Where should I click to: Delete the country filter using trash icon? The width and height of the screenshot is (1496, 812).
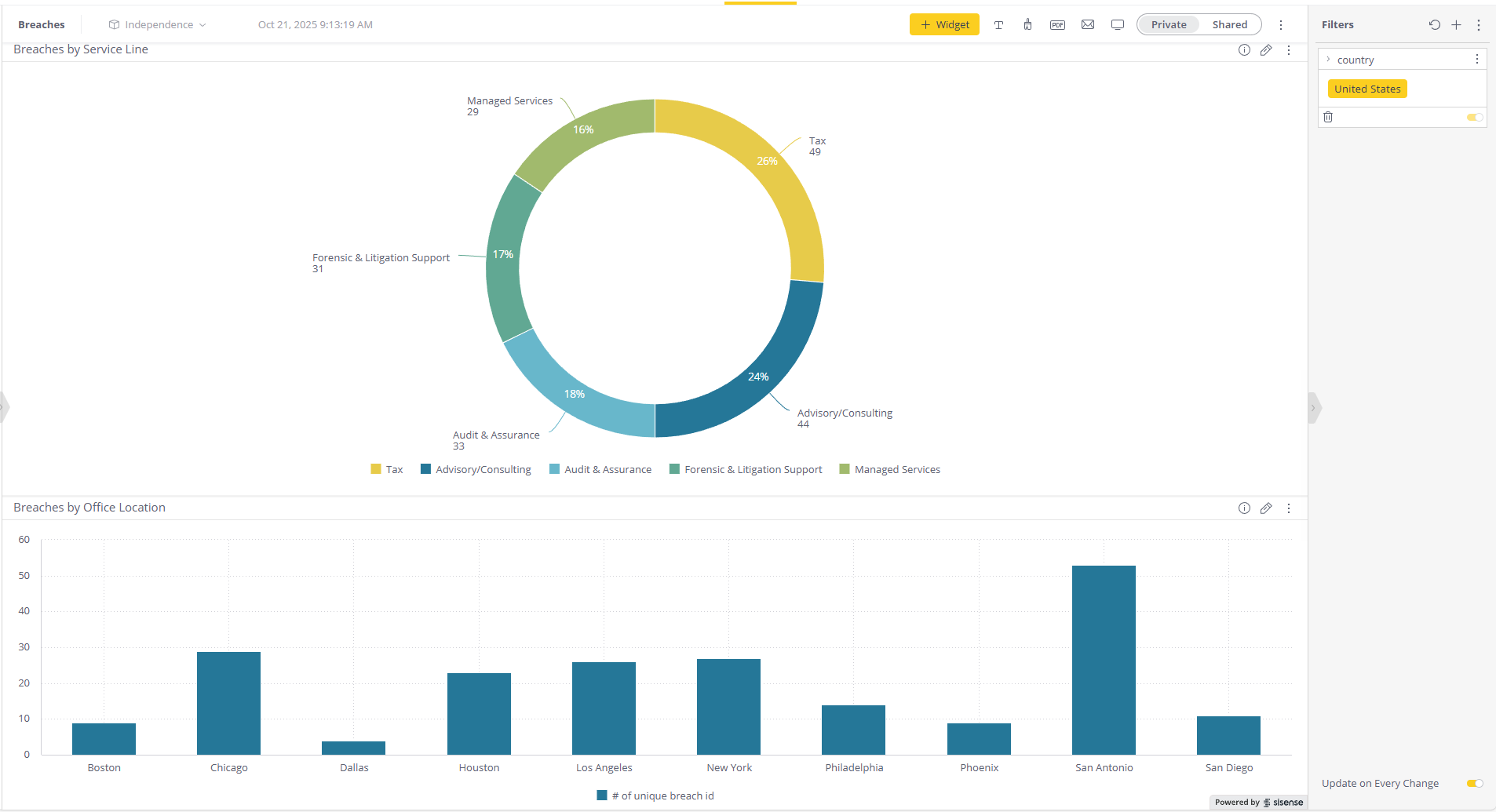click(1328, 117)
